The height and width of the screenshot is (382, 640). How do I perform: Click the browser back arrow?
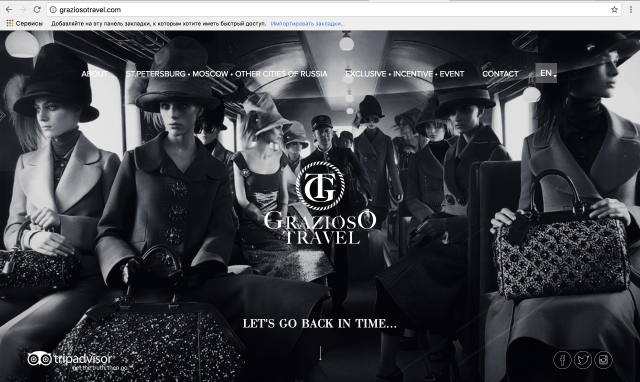tap(9, 9)
